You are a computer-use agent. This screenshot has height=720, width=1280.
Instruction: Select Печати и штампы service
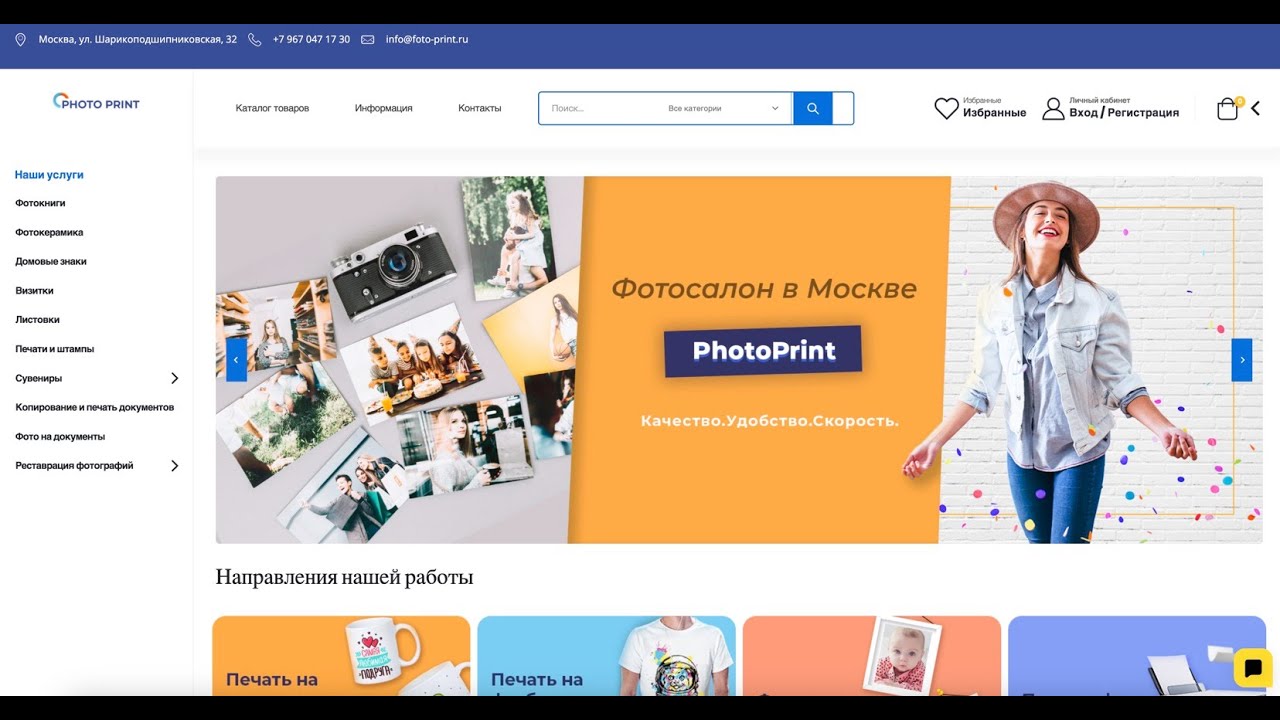pyautogui.click(x=55, y=349)
